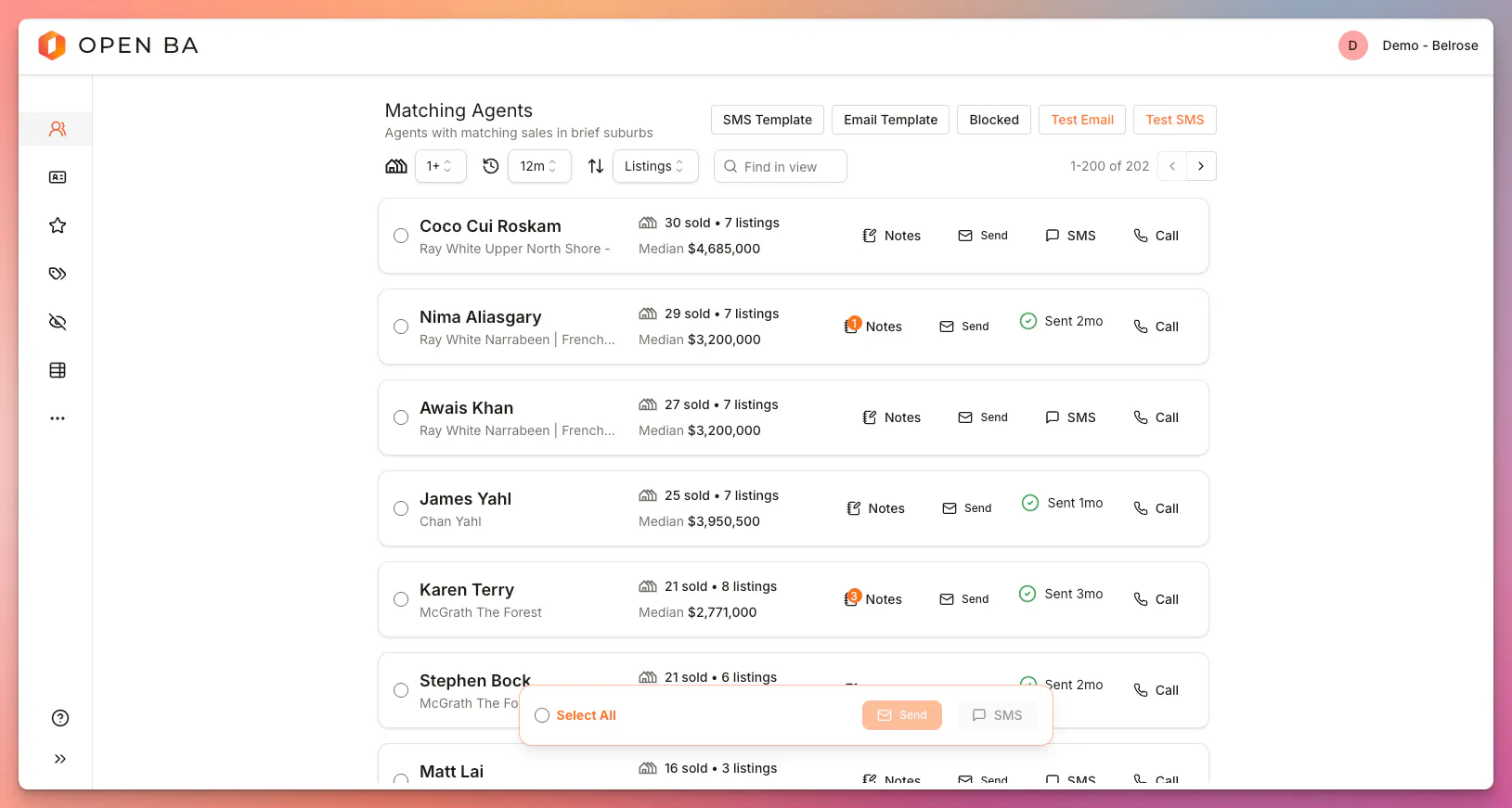1512x808 pixels.
Task: Expand the sidebar with double chevron
Action: click(60, 759)
